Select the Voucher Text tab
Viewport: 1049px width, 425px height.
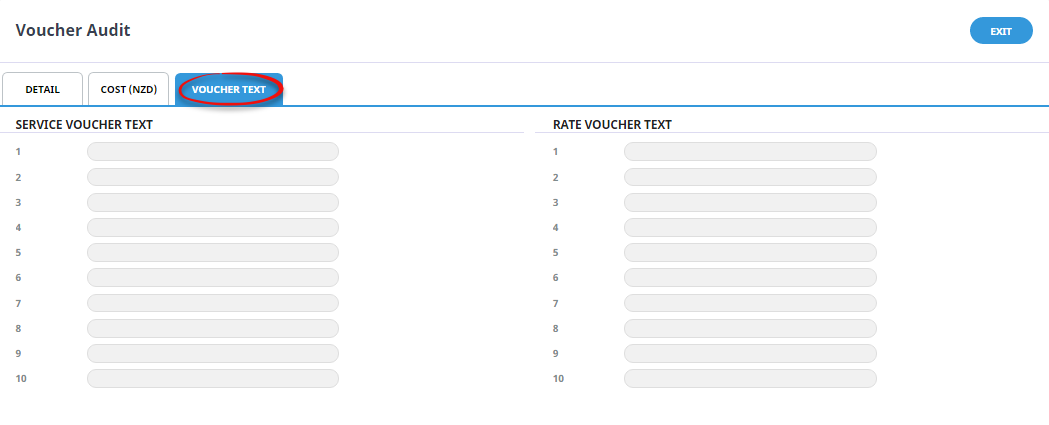[229, 89]
